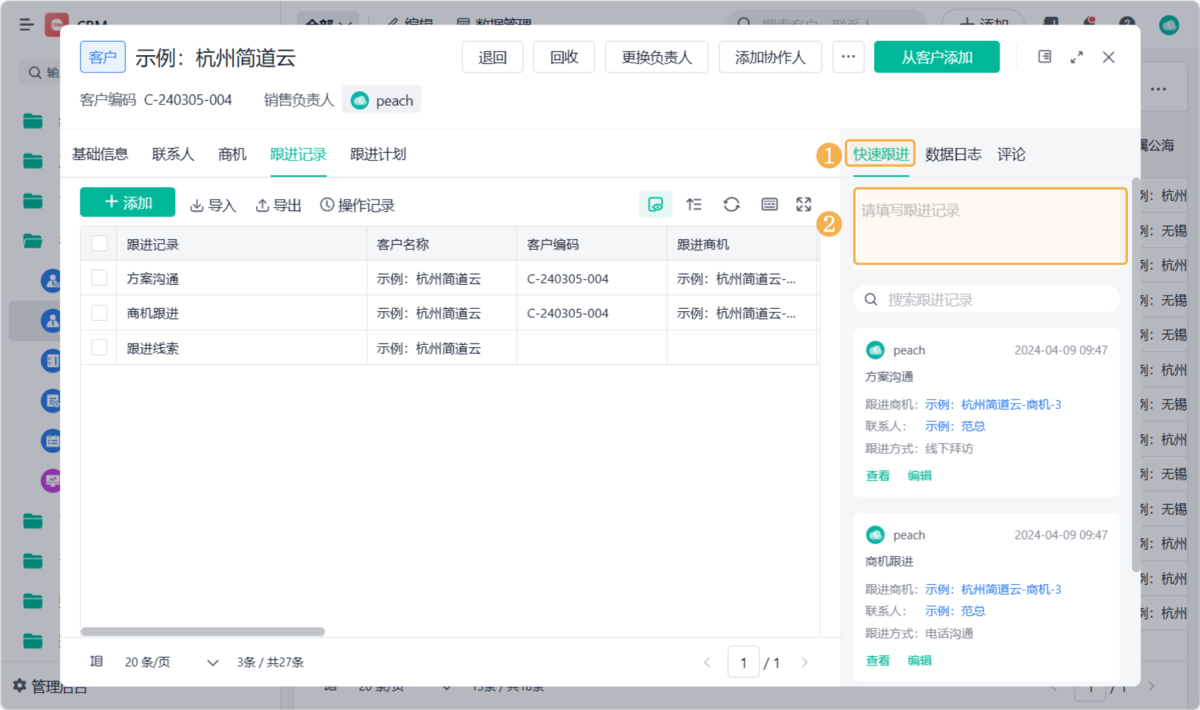Click the green 添加 button above the table
This screenshot has width=1200, height=710.
(x=128, y=203)
